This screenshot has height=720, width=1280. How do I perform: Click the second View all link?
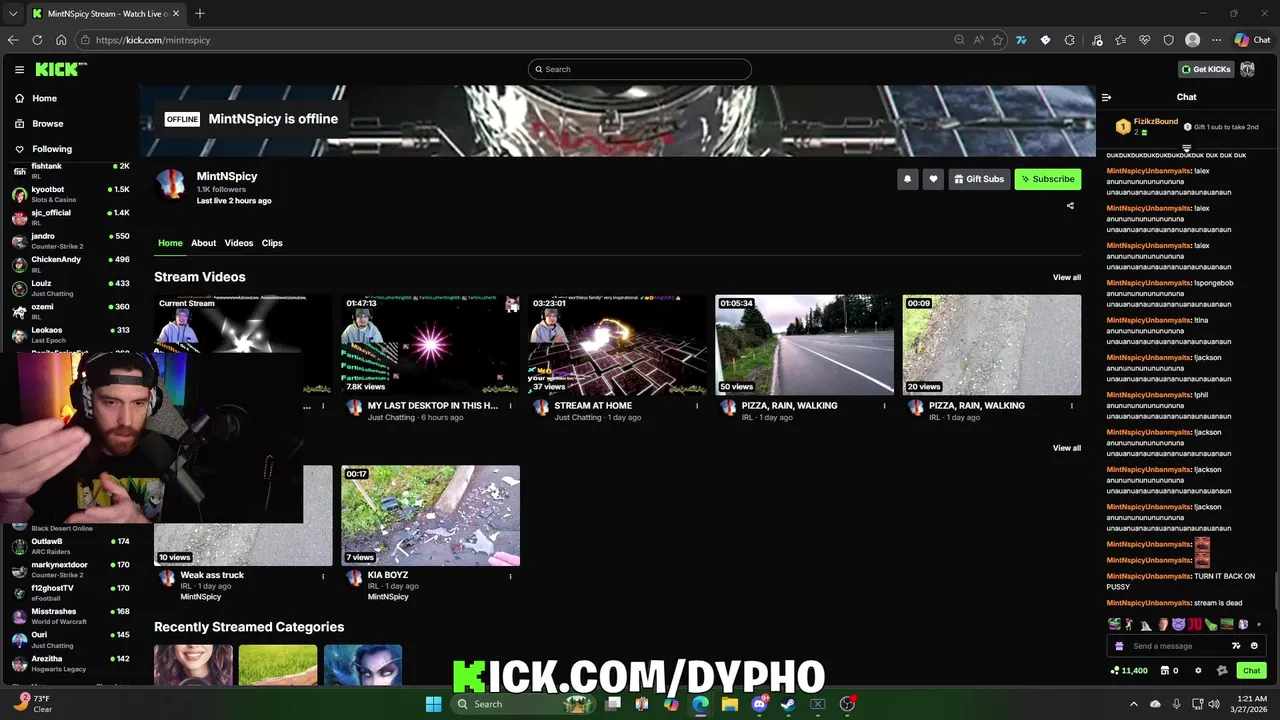click(1066, 448)
